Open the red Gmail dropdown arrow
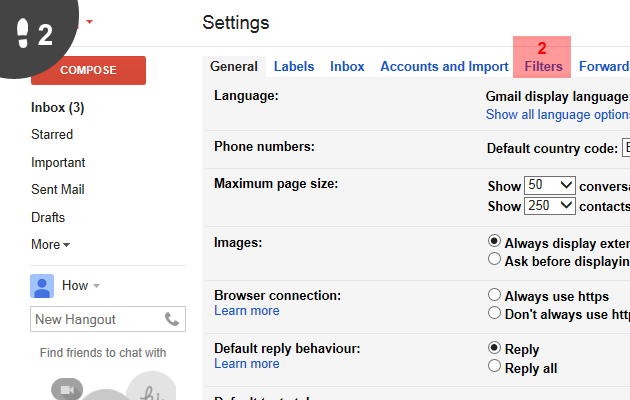 pyautogui.click(x=90, y=22)
